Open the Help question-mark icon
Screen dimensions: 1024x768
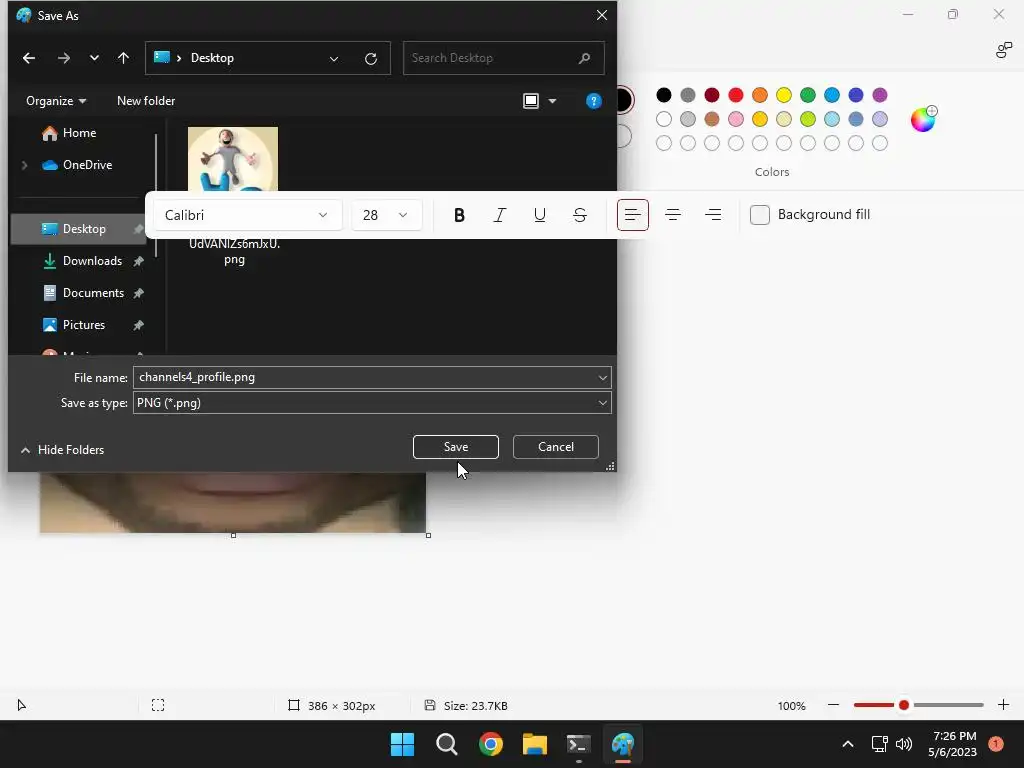[594, 101]
